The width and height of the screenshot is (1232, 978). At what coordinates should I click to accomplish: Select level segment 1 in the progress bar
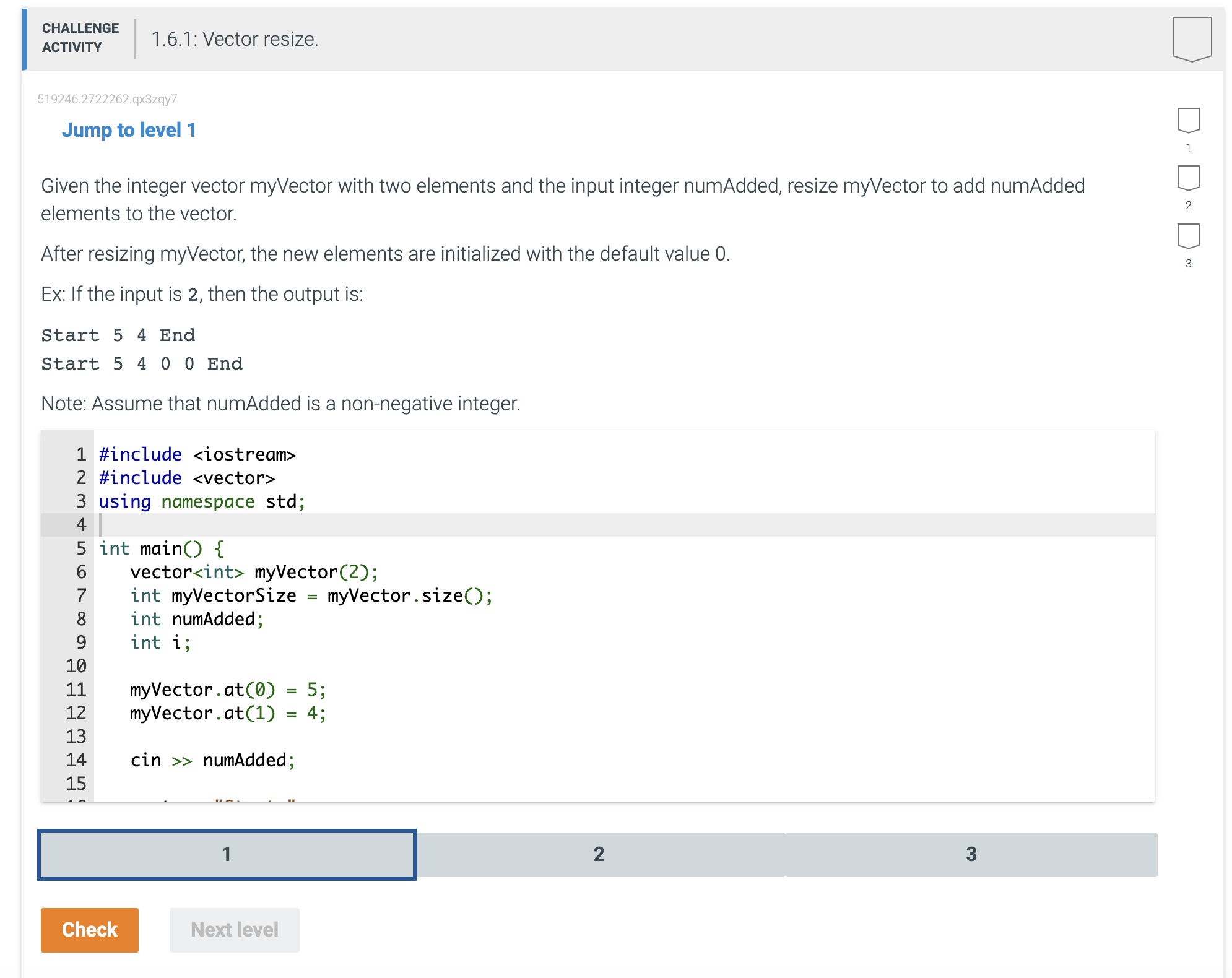click(x=227, y=855)
